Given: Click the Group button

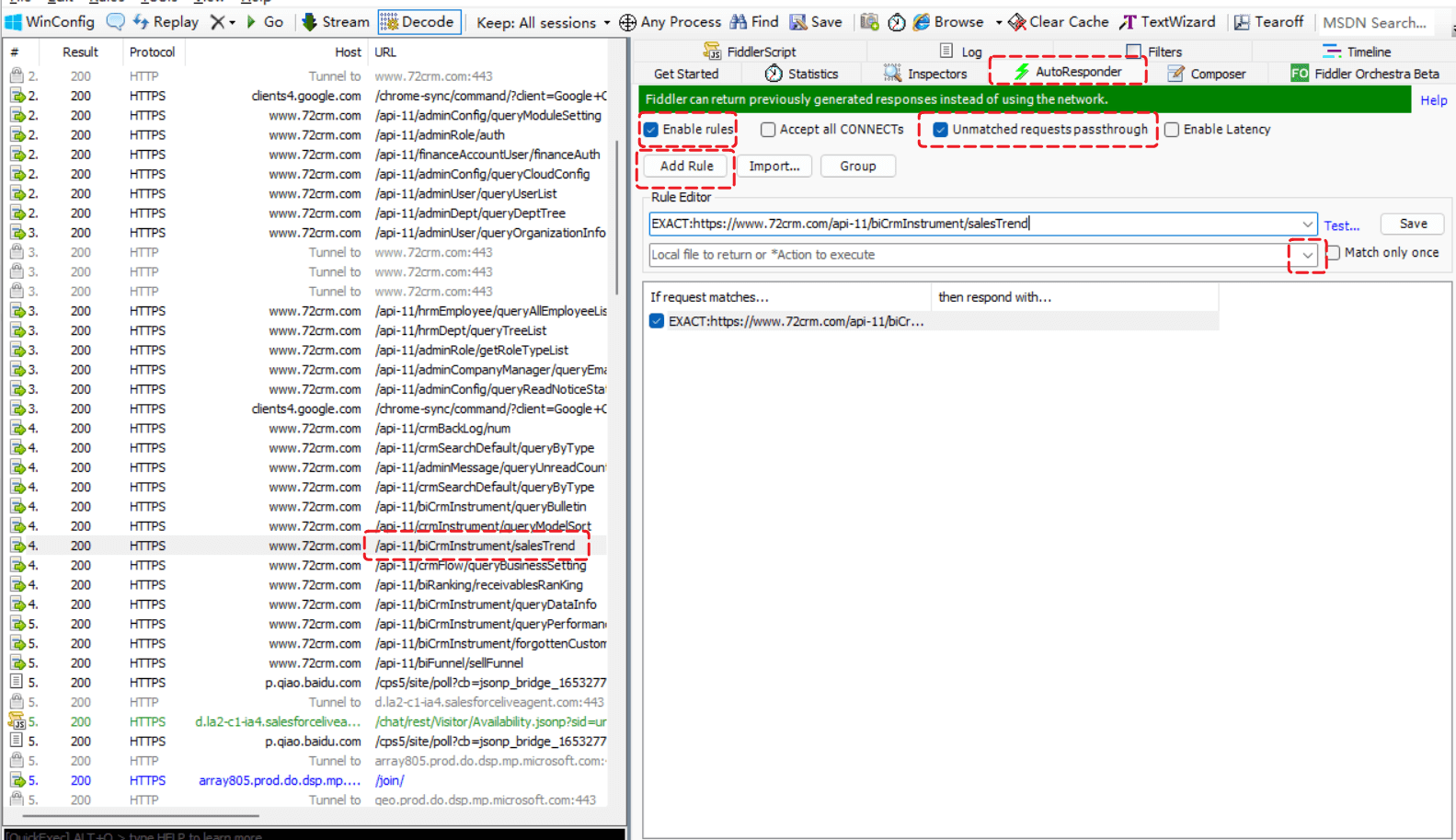Looking at the screenshot, I should (x=857, y=166).
